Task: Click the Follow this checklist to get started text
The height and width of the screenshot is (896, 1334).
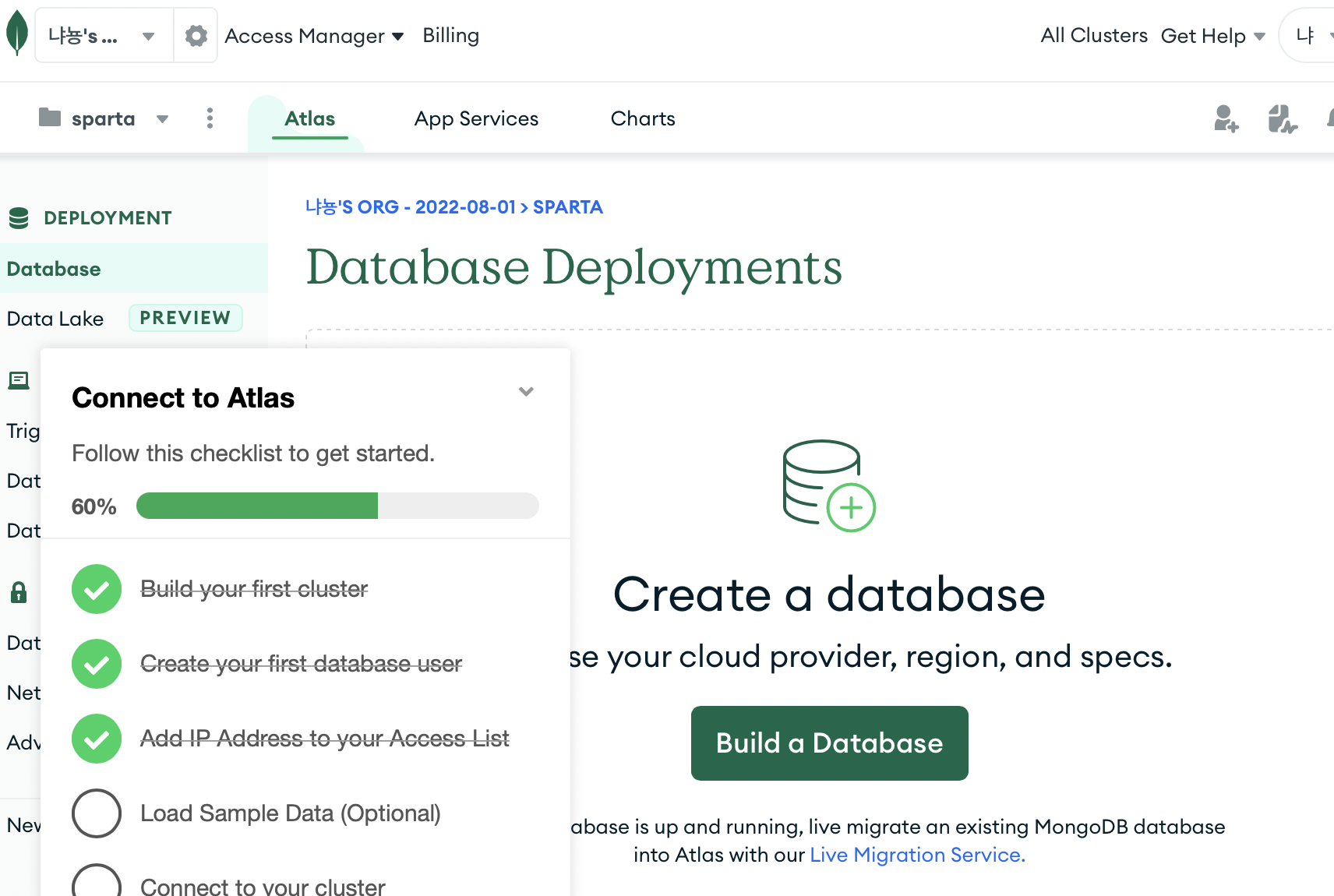Action: click(253, 453)
